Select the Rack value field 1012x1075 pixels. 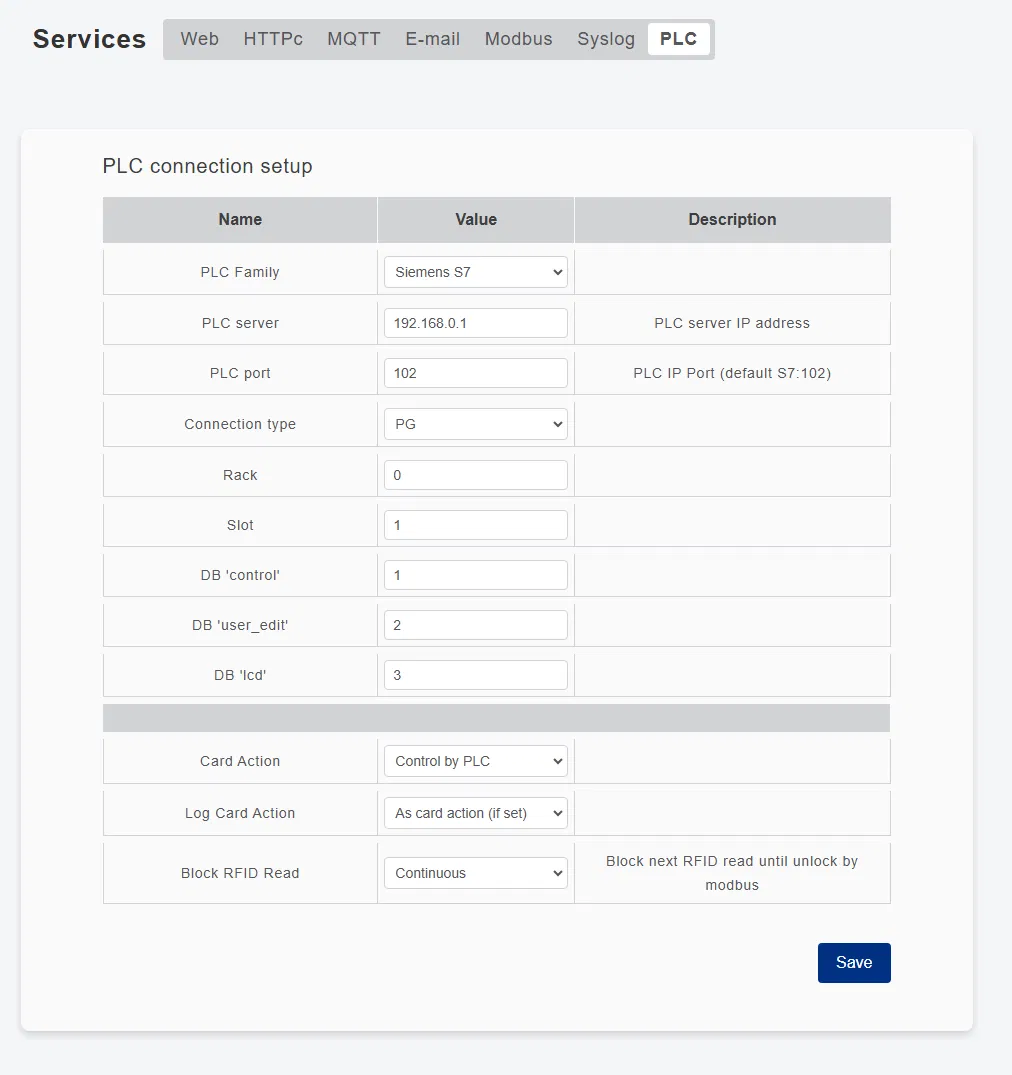coord(476,475)
